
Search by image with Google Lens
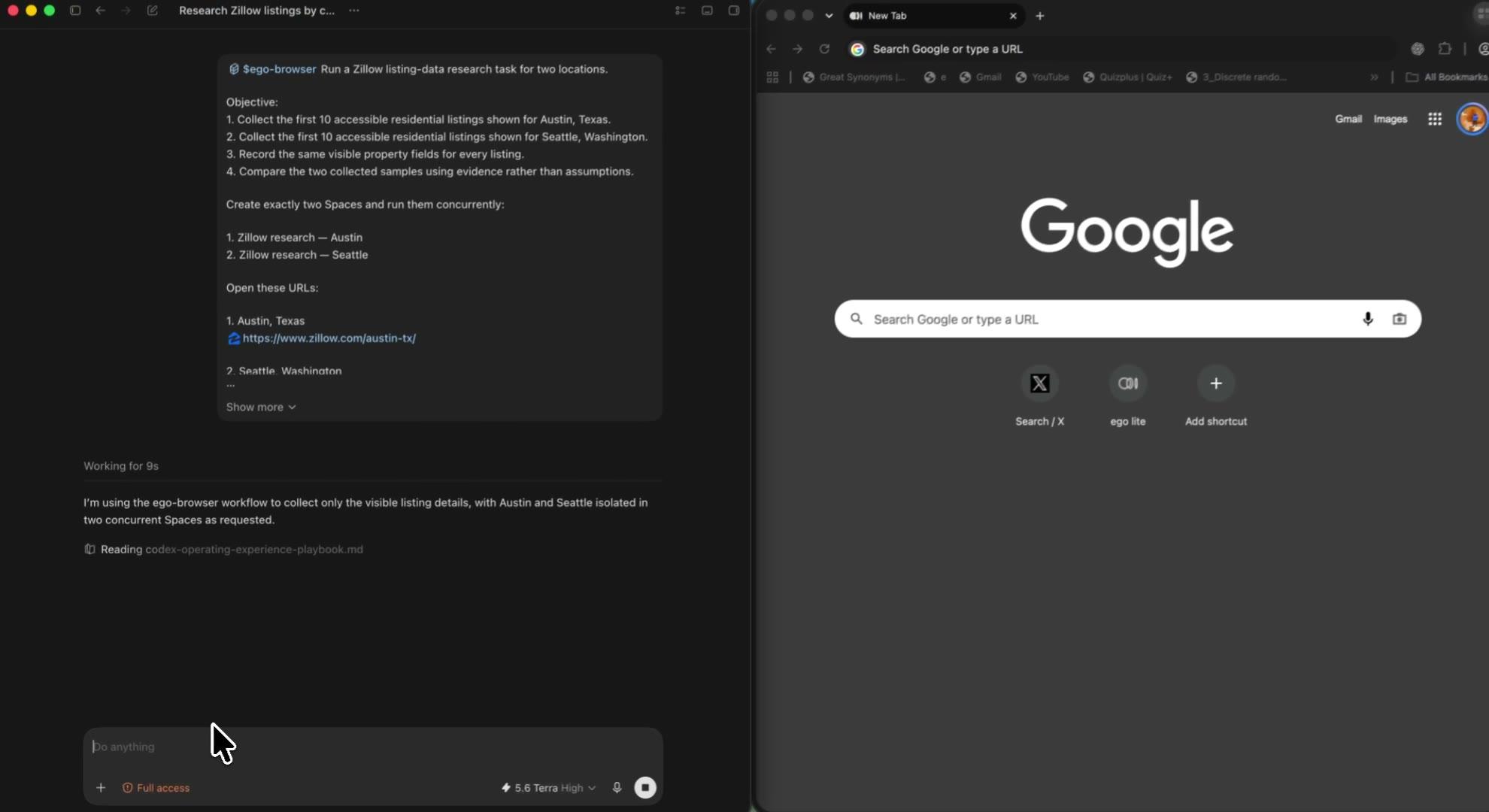click(x=1400, y=319)
